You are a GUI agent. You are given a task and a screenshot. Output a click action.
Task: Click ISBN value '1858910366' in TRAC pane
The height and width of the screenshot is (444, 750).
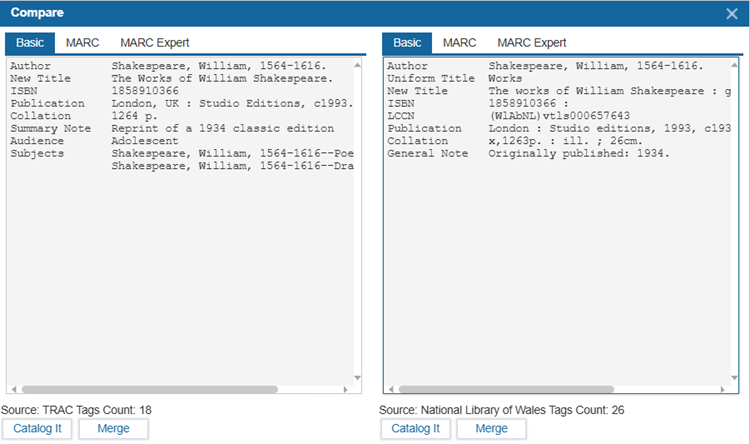tap(145, 91)
